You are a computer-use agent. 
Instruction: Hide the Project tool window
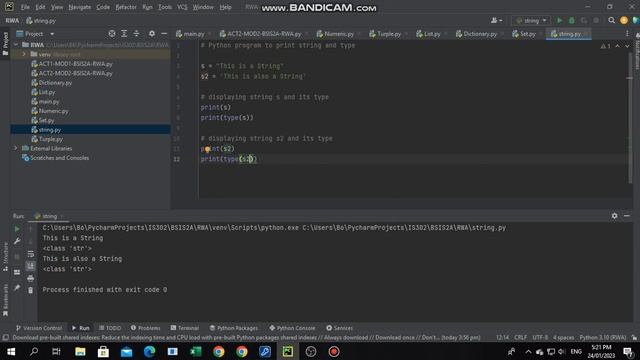click(164, 34)
